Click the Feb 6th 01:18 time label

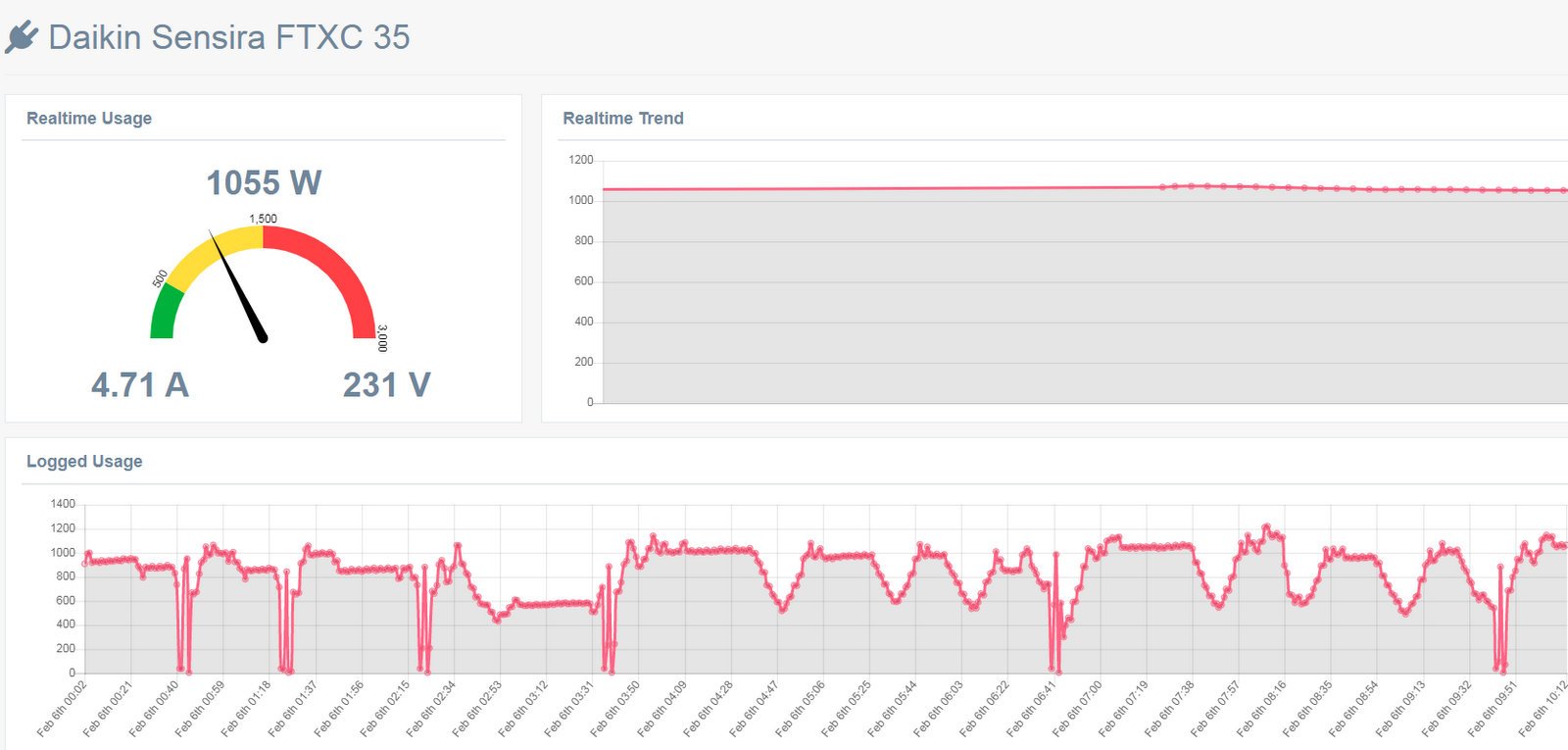coord(246,709)
